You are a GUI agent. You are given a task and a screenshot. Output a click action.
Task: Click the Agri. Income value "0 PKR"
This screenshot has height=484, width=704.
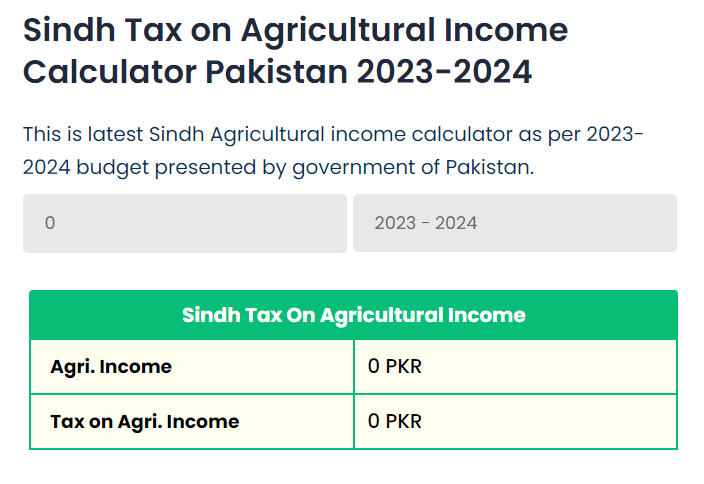(395, 367)
